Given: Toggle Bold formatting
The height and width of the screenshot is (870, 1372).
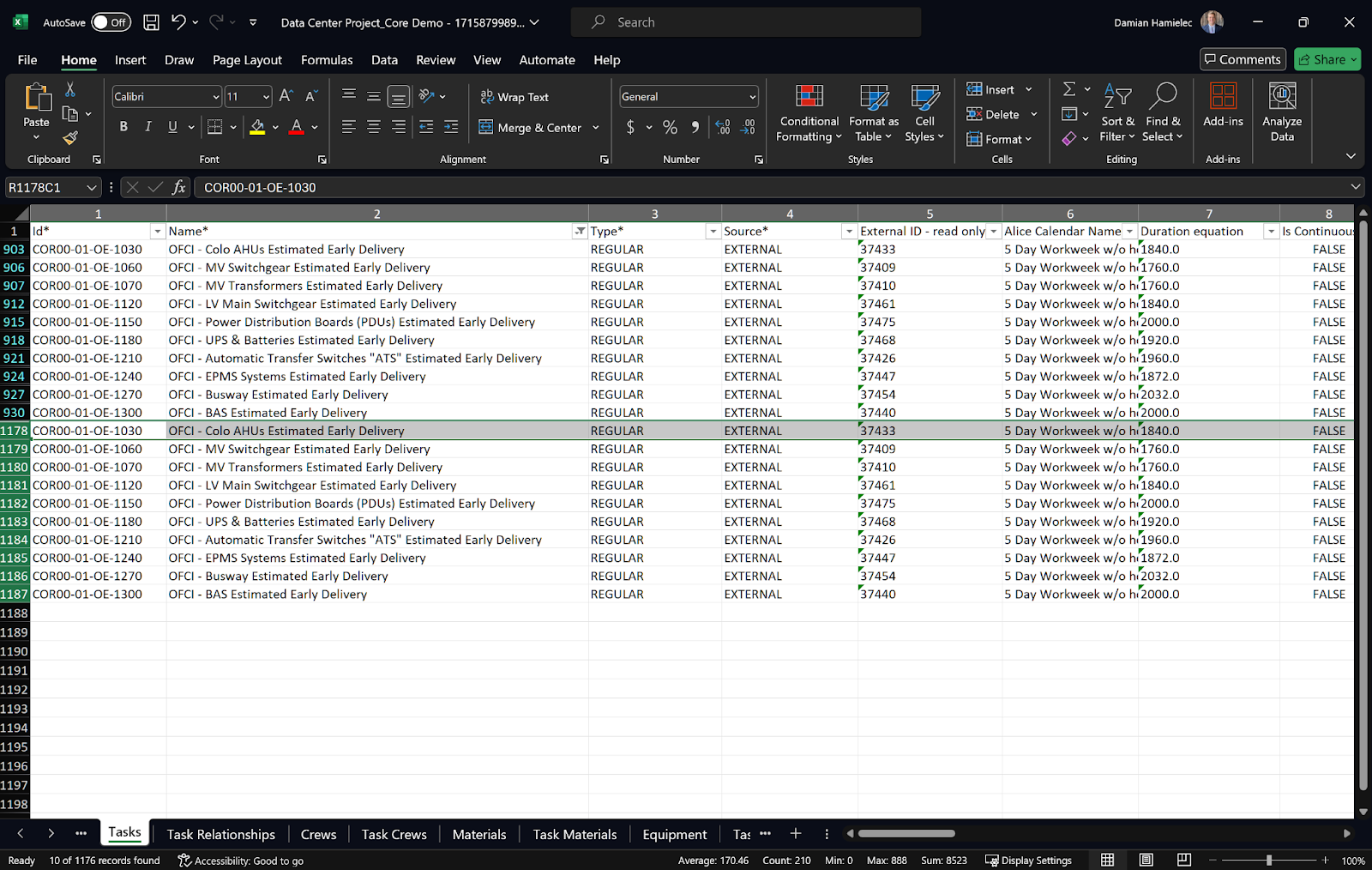Looking at the screenshot, I should (x=123, y=127).
